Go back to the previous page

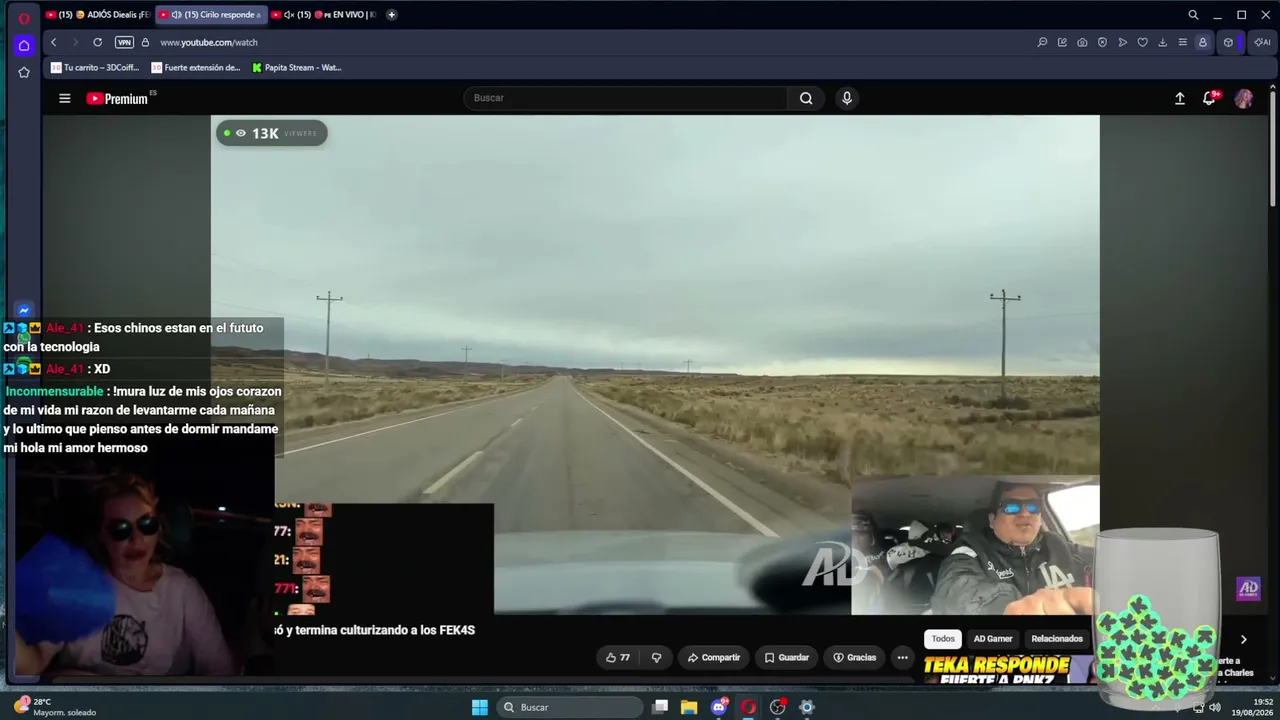[54, 42]
